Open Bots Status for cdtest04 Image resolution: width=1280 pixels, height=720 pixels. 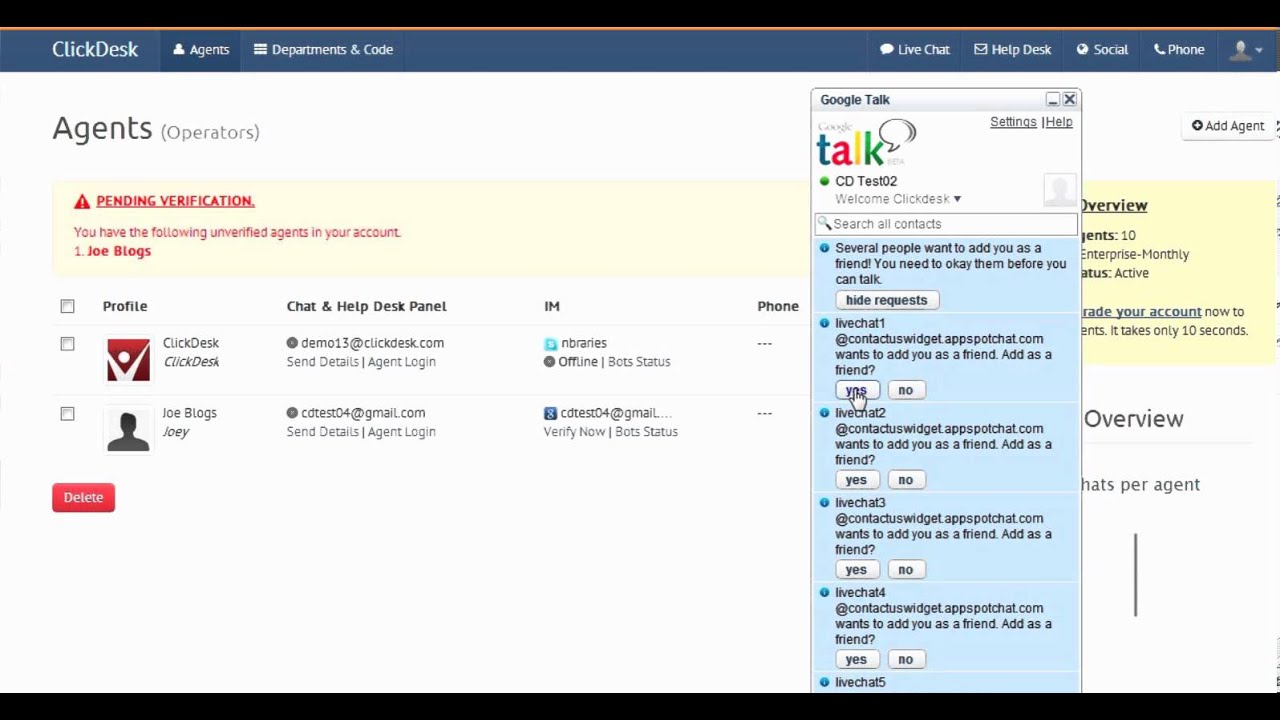point(646,432)
